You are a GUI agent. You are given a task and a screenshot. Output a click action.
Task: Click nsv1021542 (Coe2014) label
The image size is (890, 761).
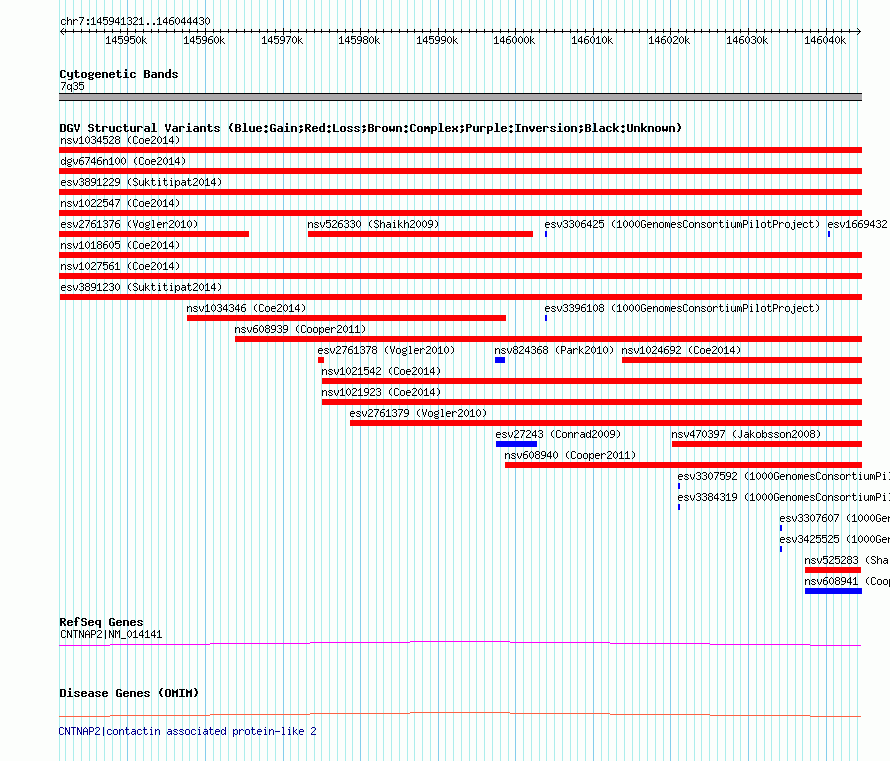(x=381, y=371)
